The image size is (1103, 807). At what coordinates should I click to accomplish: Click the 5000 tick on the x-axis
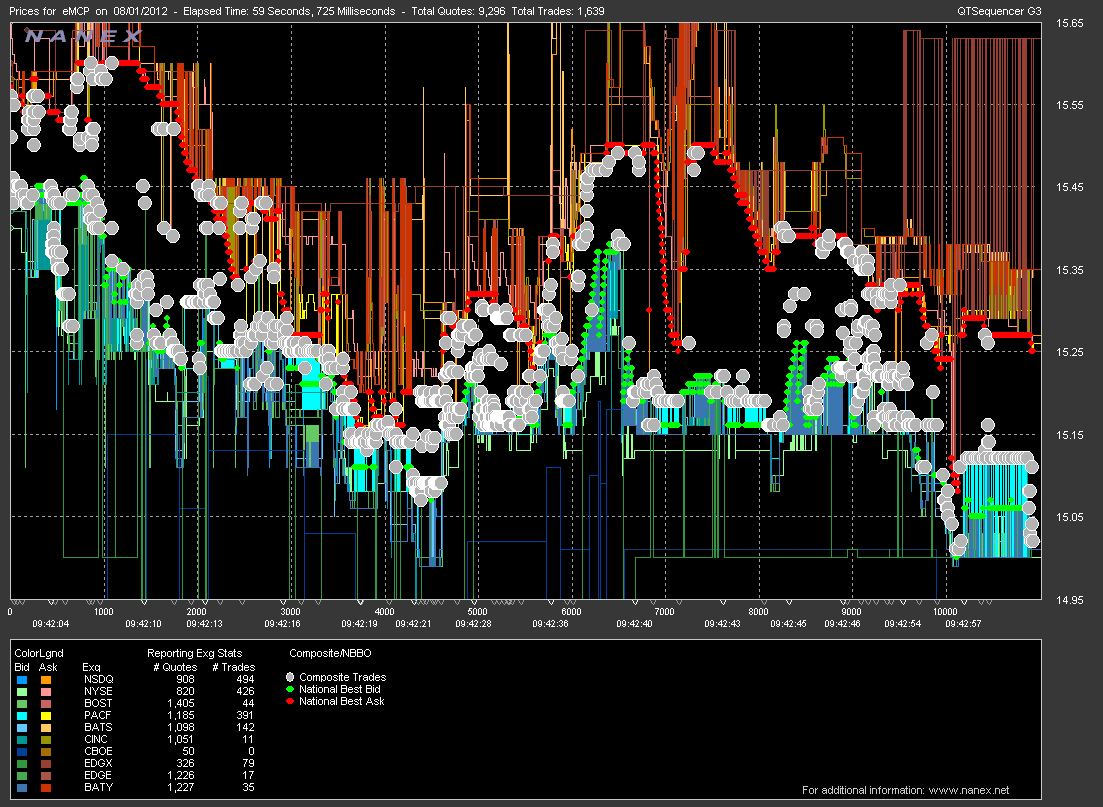tap(477, 611)
